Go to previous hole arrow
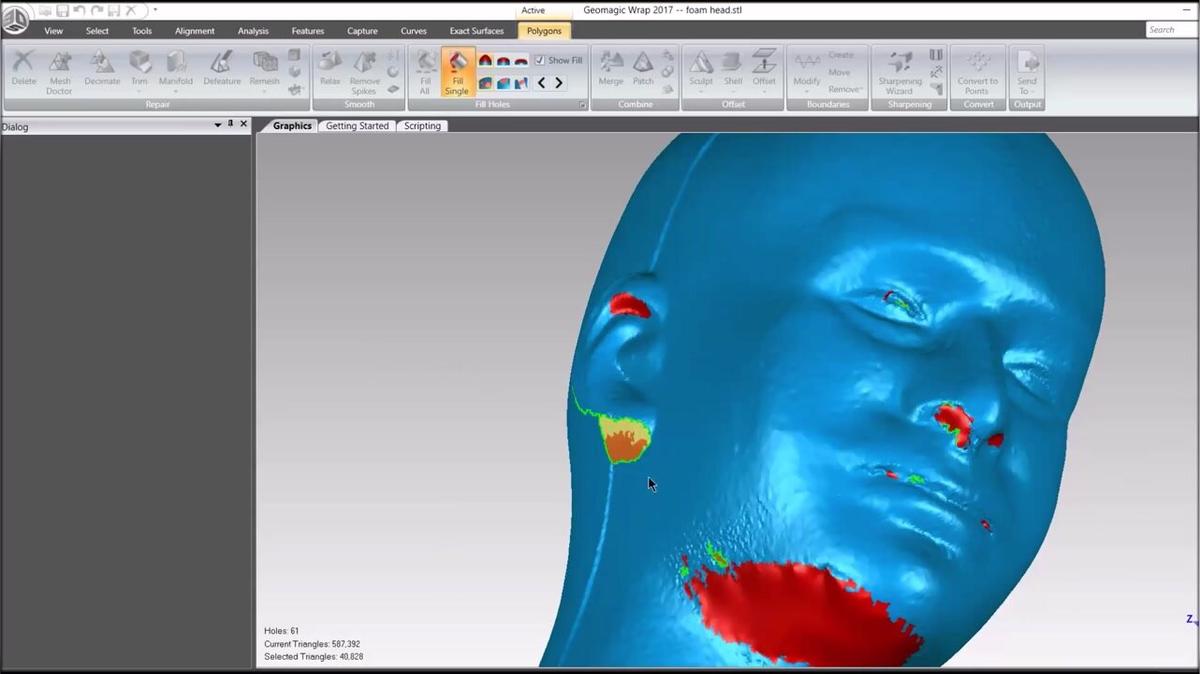This screenshot has width=1200, height=674. tap(542, 83)
